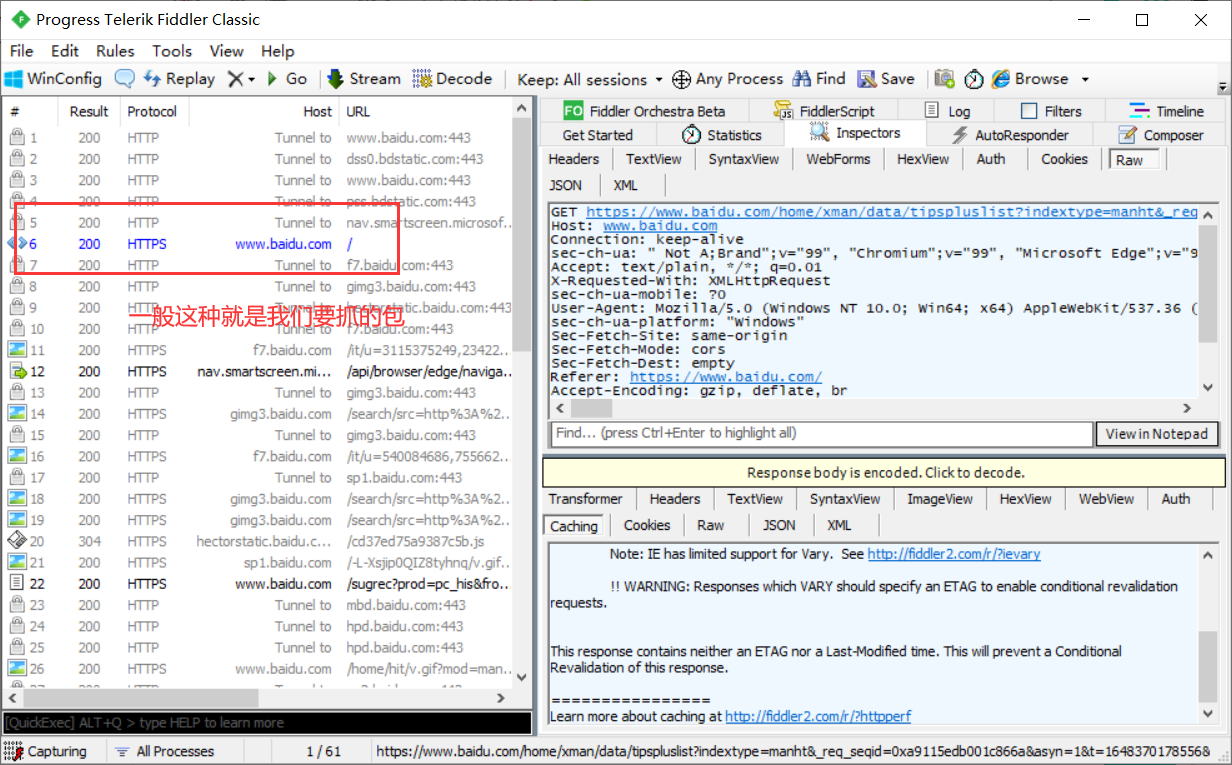Sort sessions by Protocol column header
This screenshot has height=765, width=1232.
coord(152,112)
